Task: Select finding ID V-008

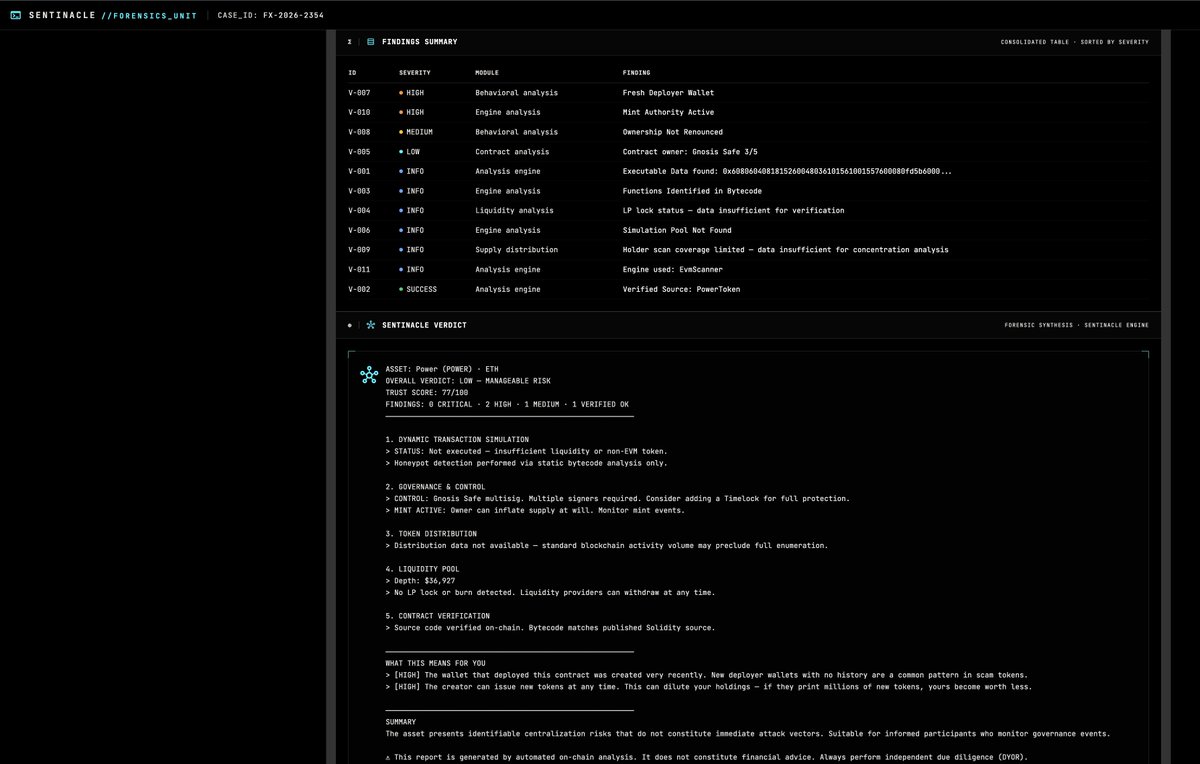Action: click(x=359, y=132)
